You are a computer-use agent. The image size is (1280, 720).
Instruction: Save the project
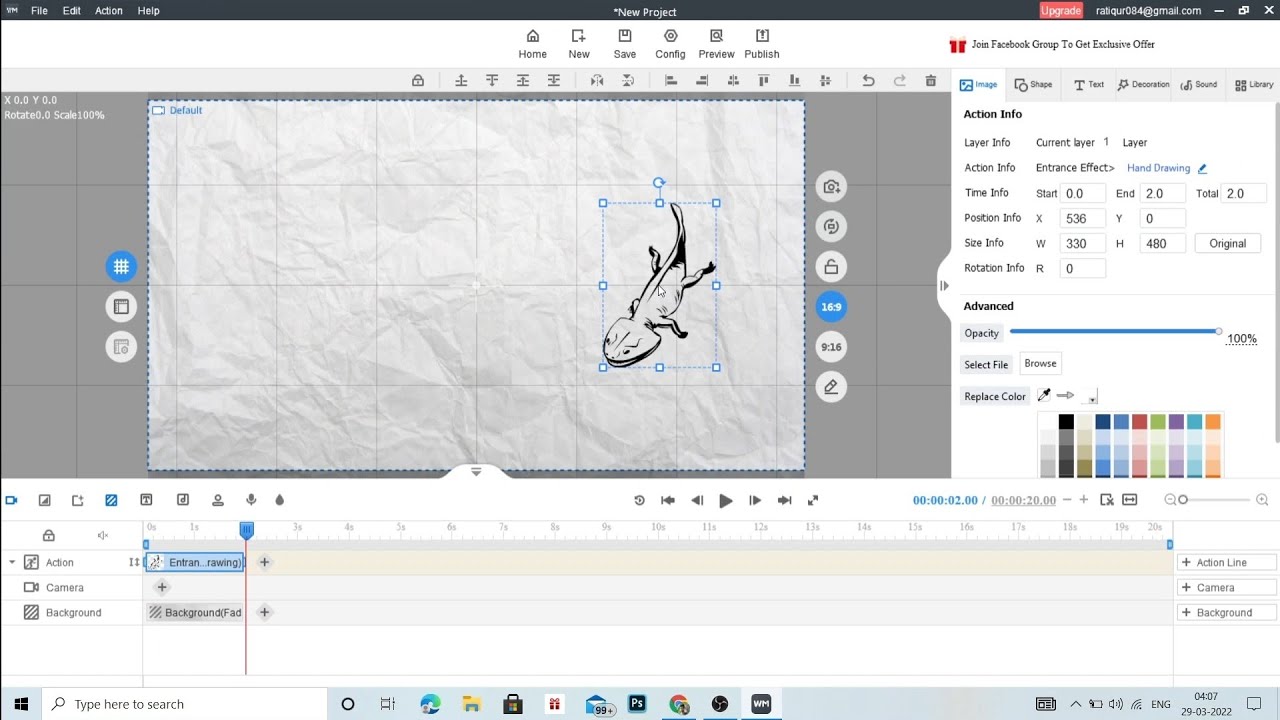[x=625, y=44]
